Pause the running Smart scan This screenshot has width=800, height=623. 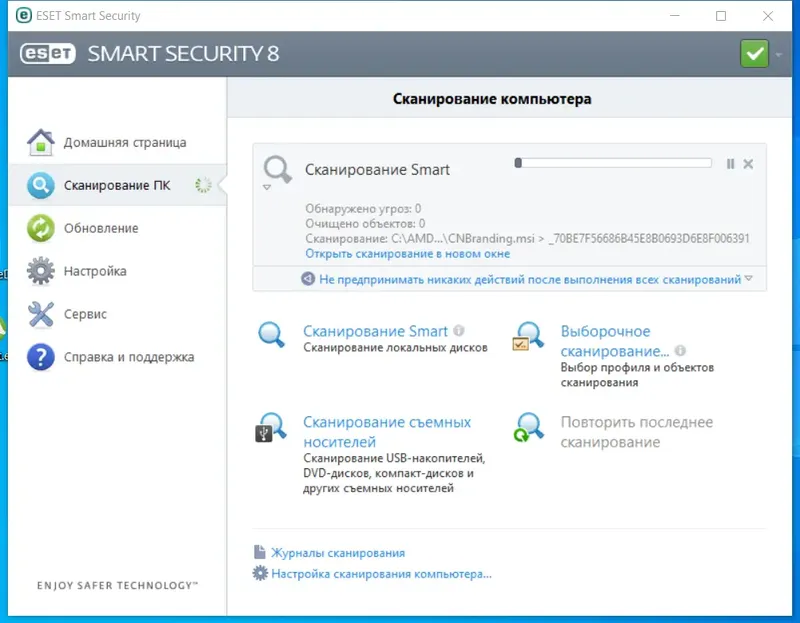(x=730, y=164)
